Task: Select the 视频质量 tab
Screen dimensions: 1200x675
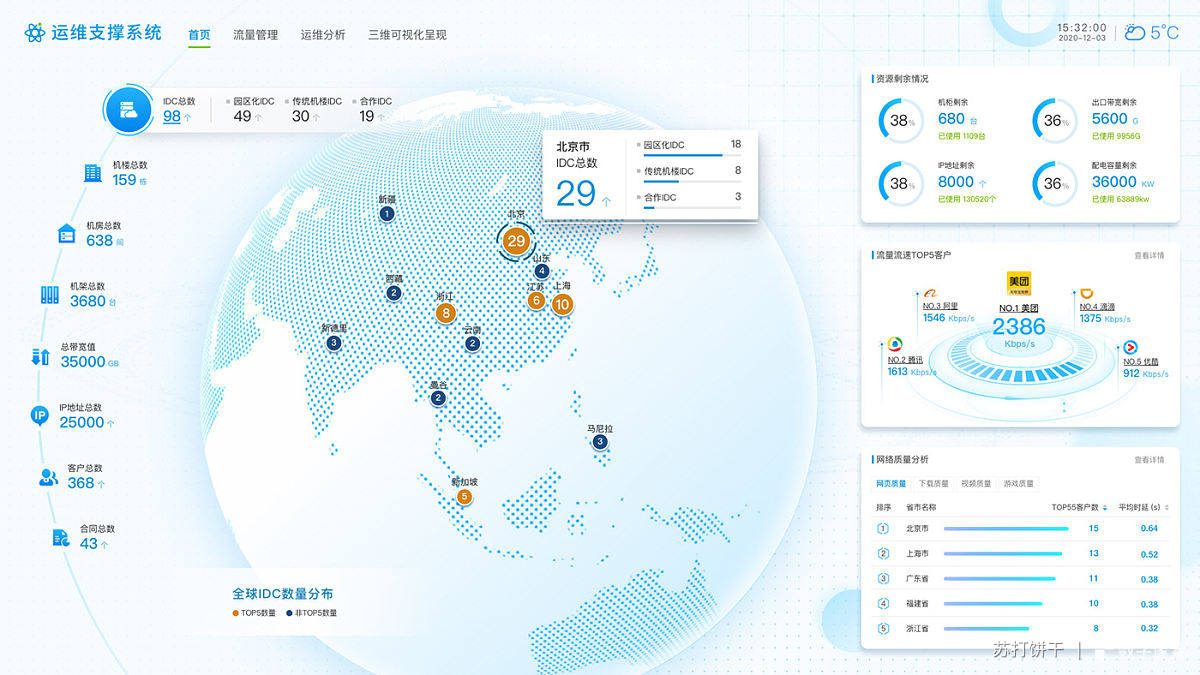Action: [975, 483]
